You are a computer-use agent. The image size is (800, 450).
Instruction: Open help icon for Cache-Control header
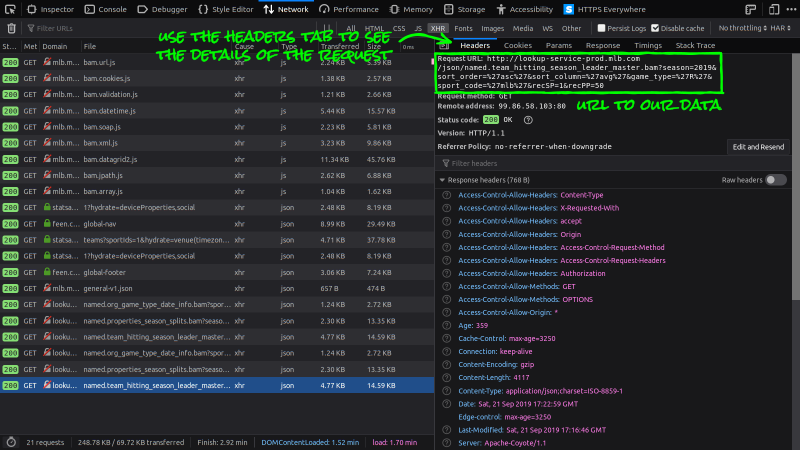[446, 338]
